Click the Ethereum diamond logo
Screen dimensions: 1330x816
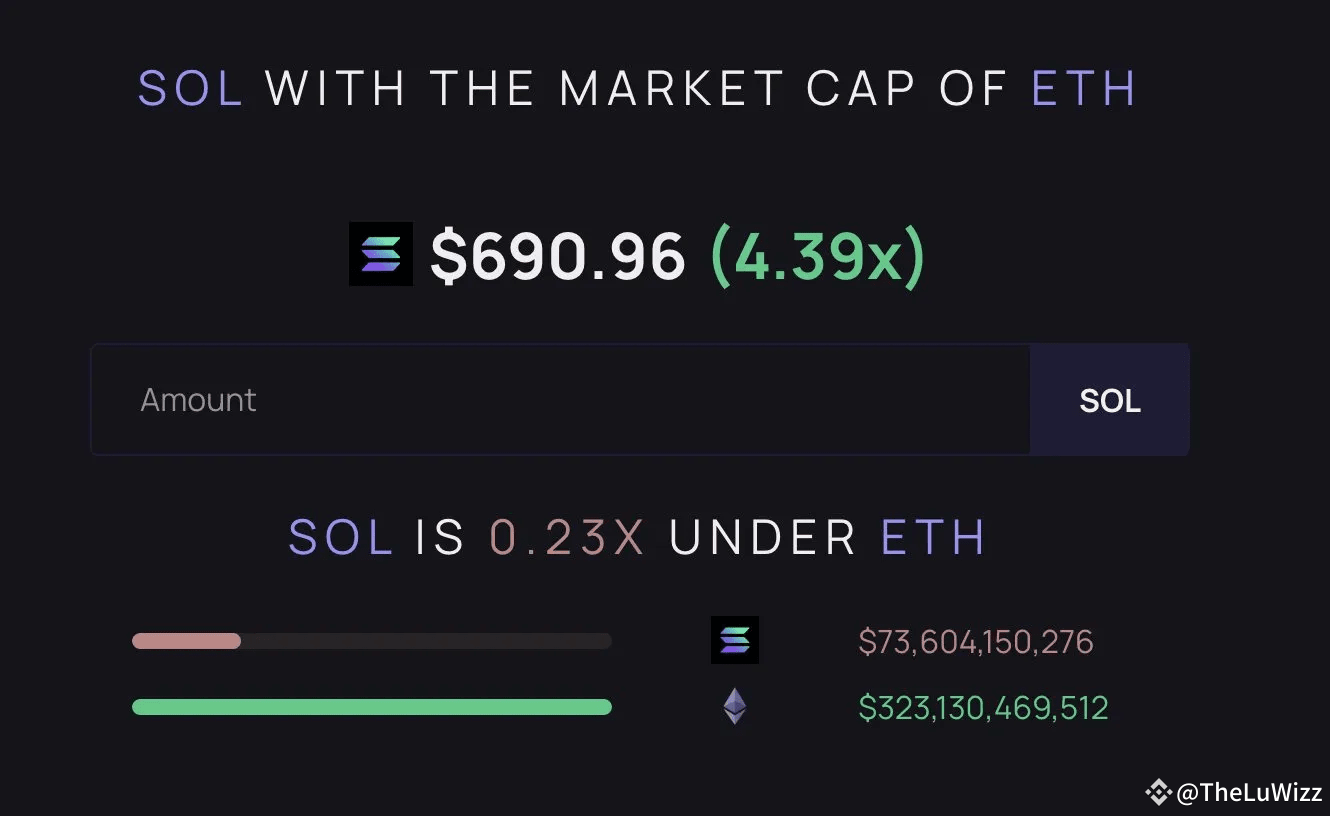(x=735, y=706)
